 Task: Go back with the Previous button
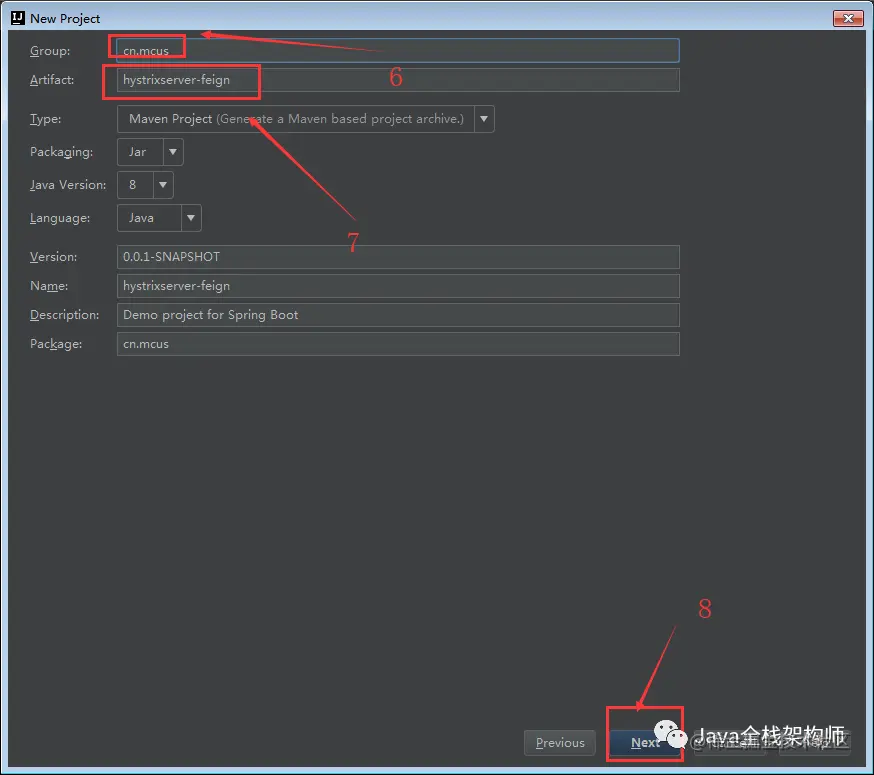pyautogui.click(x=560, y=743)
